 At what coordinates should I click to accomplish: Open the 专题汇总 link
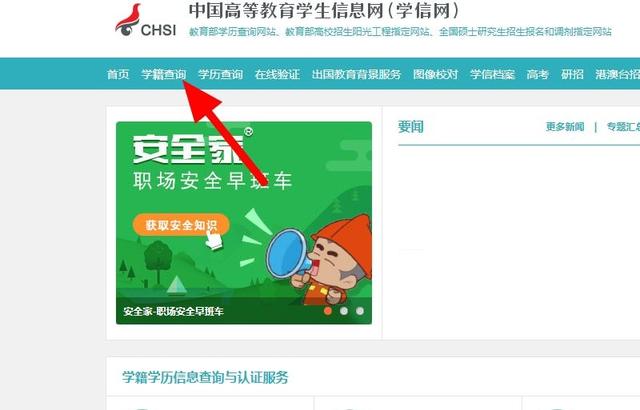coord(623,127)
